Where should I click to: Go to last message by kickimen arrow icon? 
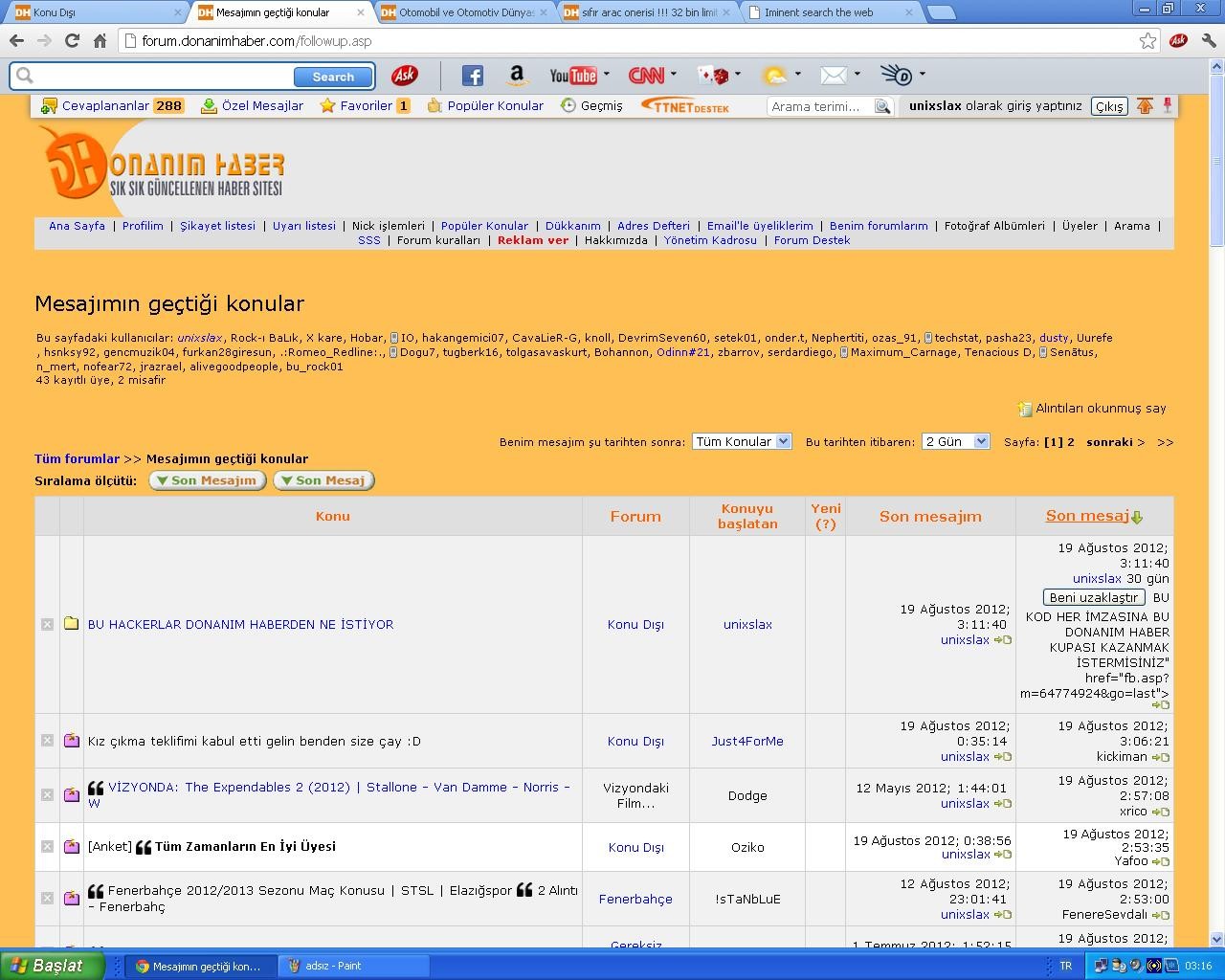click(1161, 757)
